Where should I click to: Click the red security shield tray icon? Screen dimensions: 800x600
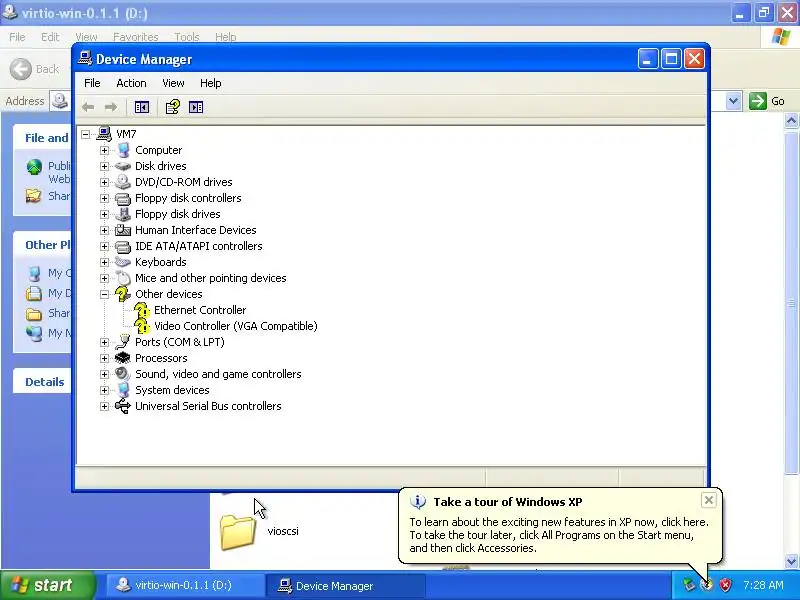coord(726,585)
